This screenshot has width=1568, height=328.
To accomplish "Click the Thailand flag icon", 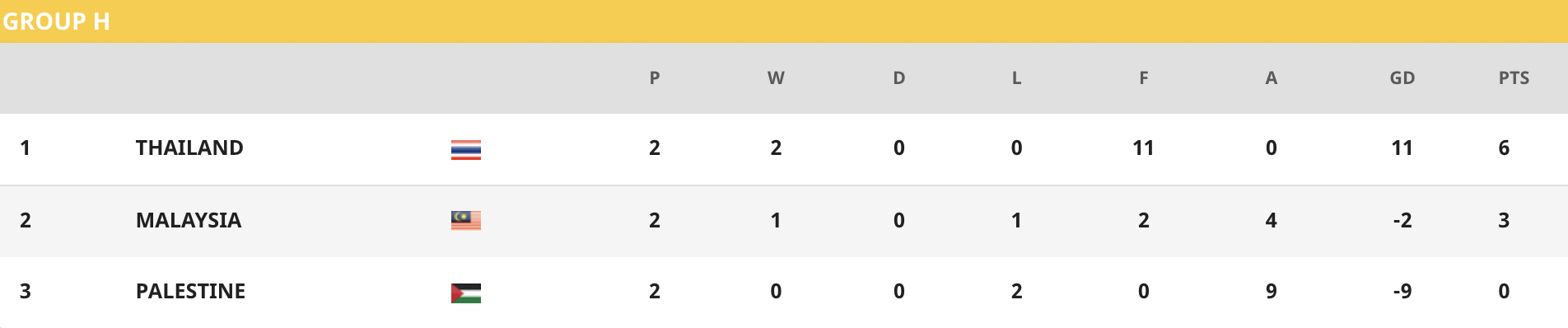I will pyautogui.click(x=466, y=149).
